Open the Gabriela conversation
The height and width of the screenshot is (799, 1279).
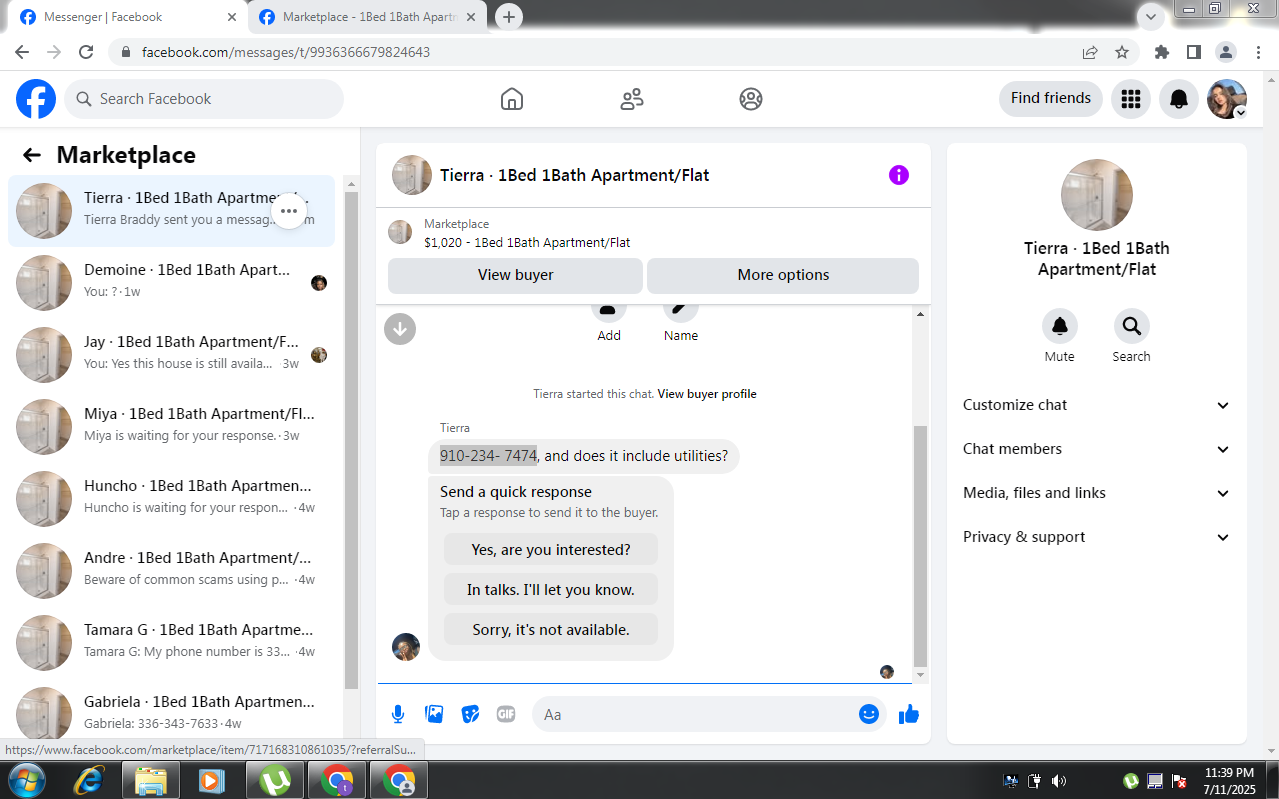pyautogui.click(x=171, y=711)
